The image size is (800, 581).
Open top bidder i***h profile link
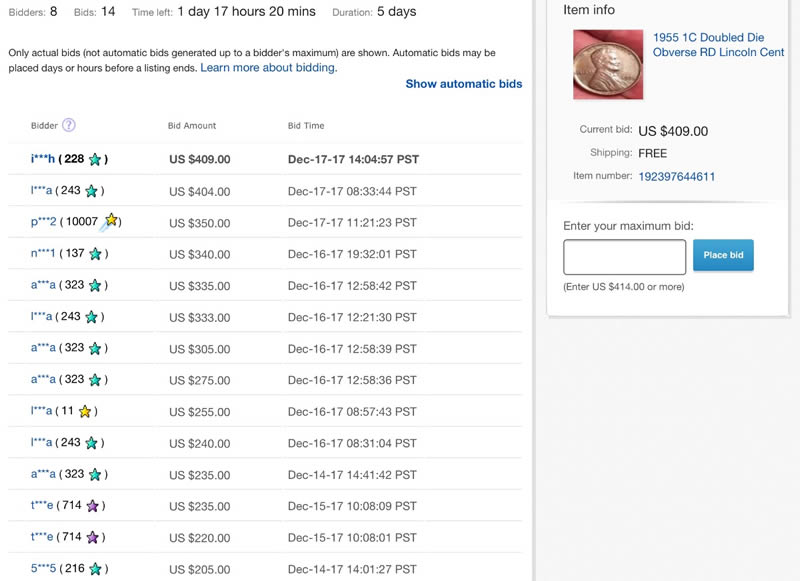pyautogui.click(x=43, y=159)
